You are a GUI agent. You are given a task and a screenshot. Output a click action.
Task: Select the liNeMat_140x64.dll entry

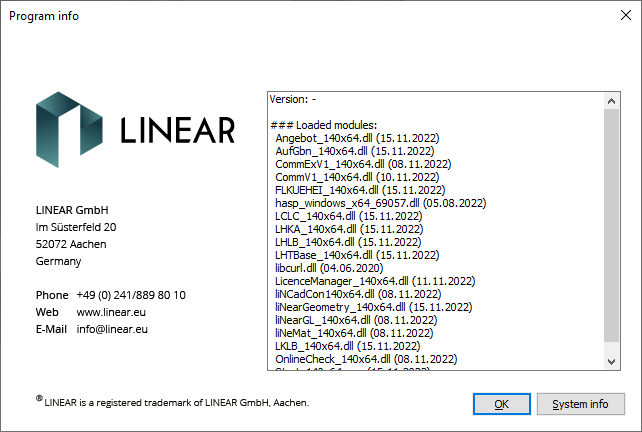click(x=354, y=333)
